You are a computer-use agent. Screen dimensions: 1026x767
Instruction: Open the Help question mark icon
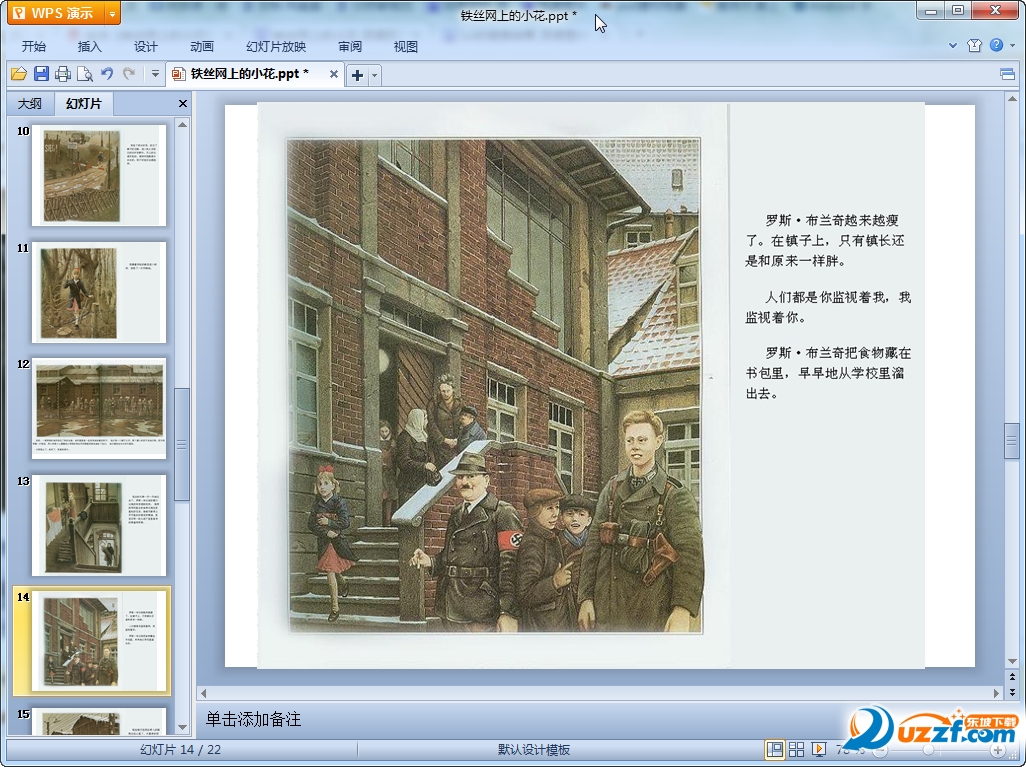(x=996, y=45)
